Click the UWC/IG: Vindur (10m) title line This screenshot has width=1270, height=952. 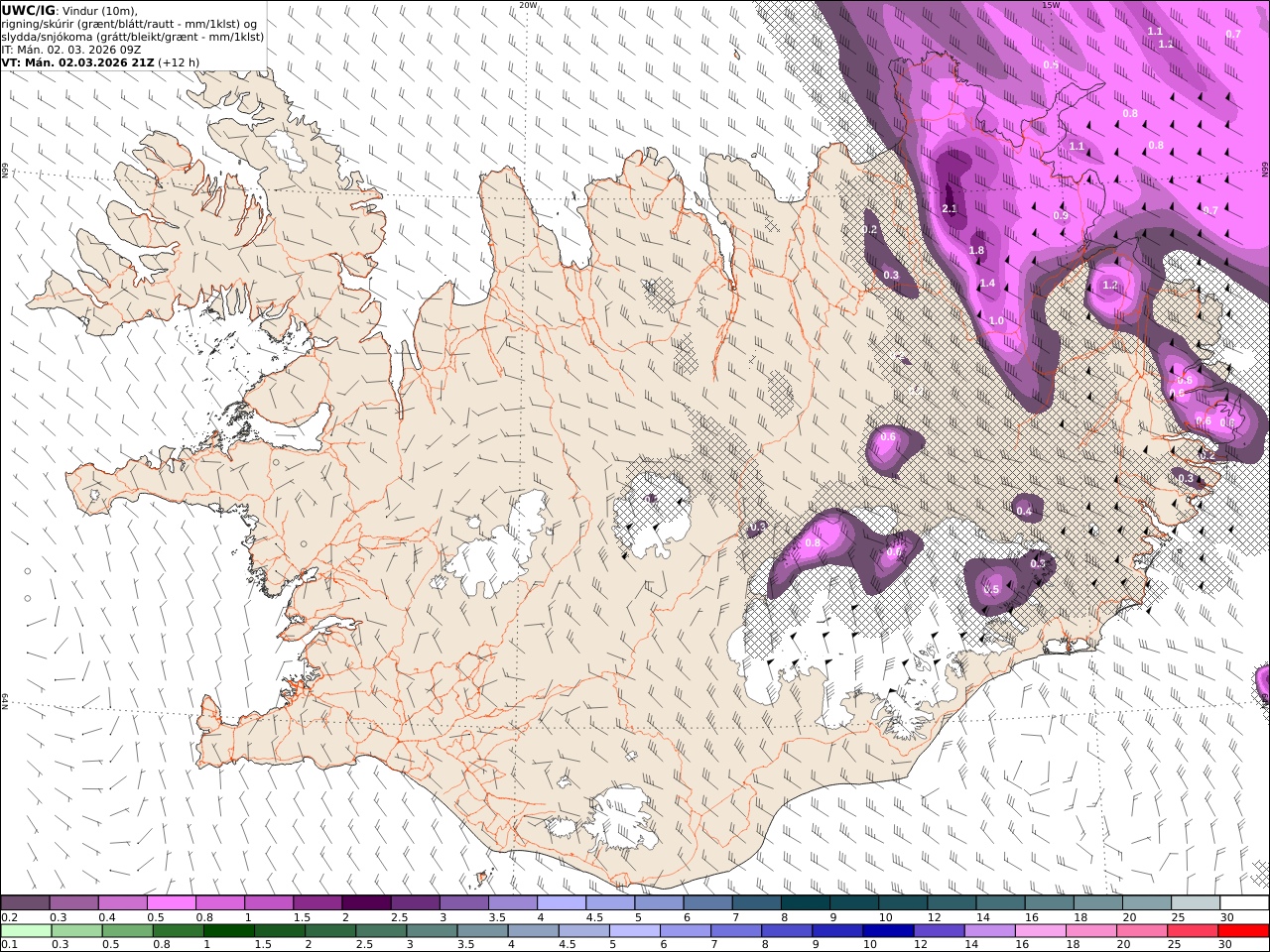click(70, 10)
